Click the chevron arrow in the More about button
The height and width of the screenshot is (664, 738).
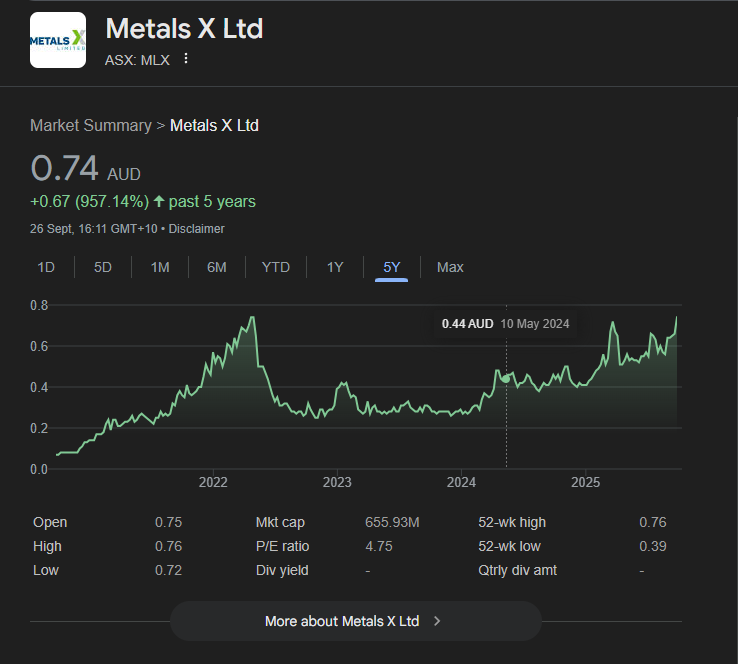click(437, 621)
